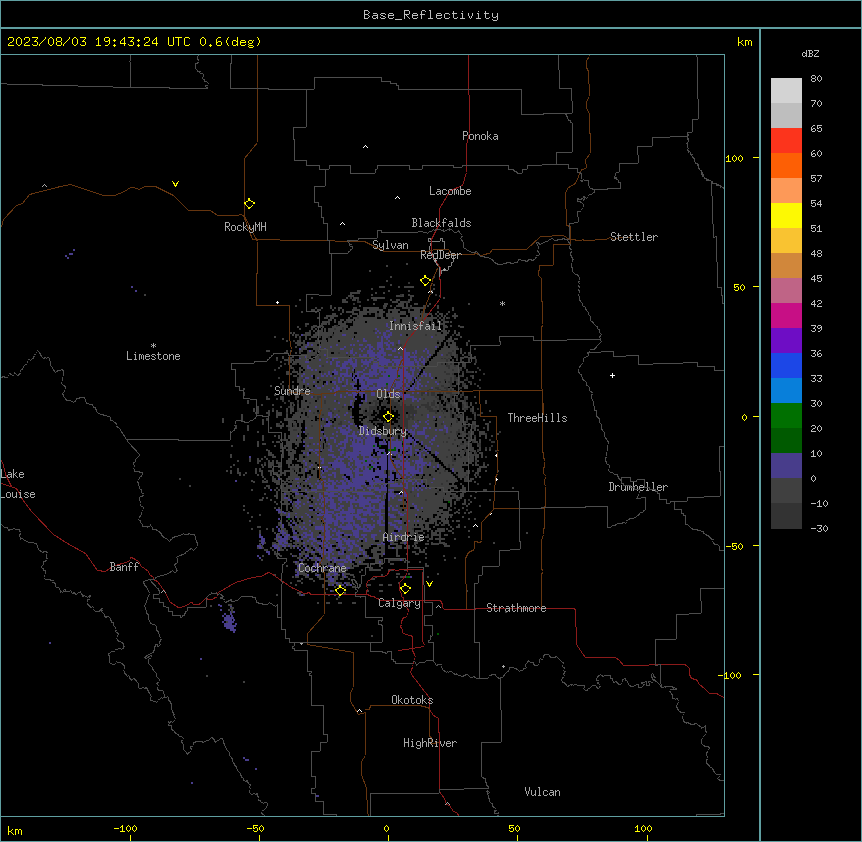Click the RockyMH label

pos(245,227)
